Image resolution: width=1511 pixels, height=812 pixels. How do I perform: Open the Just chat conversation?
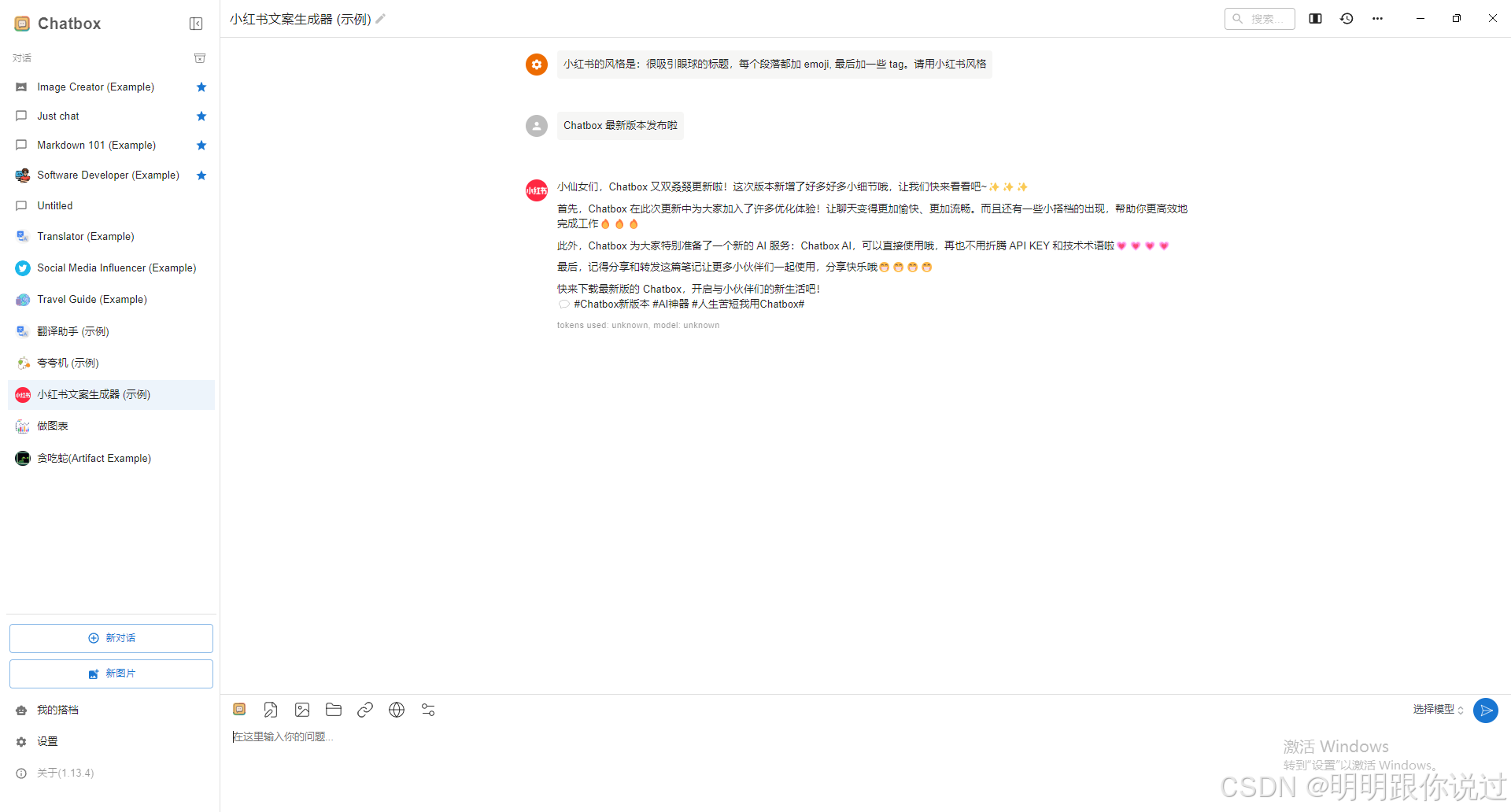click(111, 116)
